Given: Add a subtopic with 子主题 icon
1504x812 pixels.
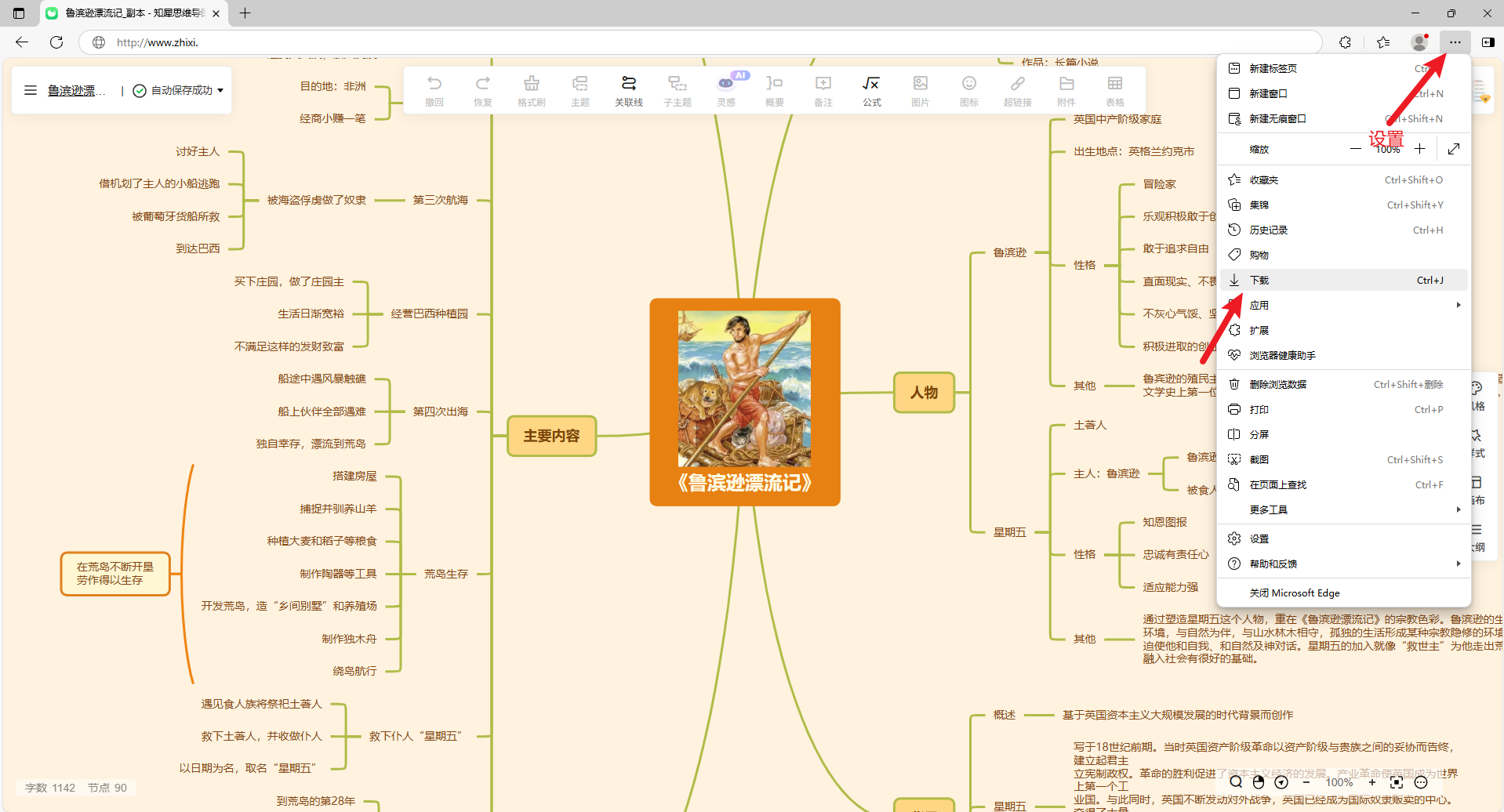Looking at the screenshot, I should pos(678,90).
